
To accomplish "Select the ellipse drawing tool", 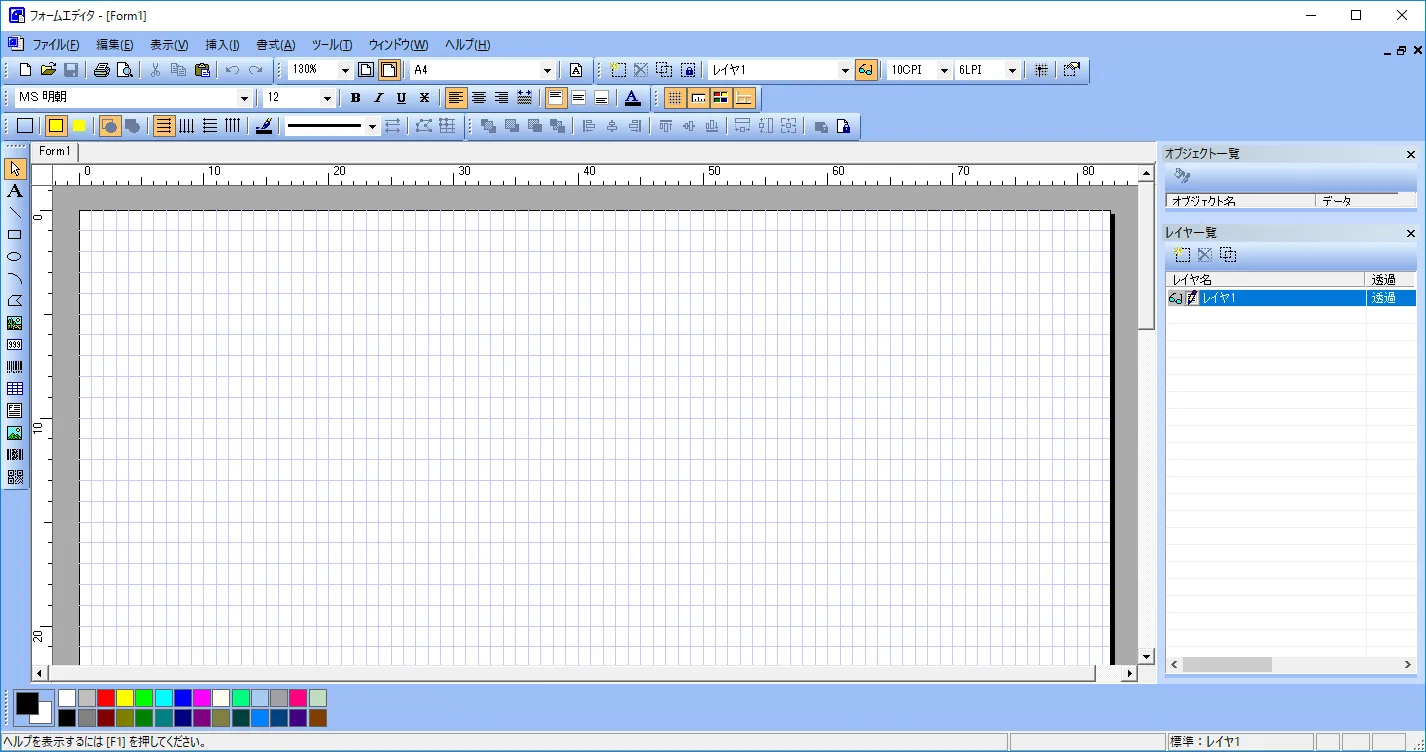I will 15,256.
